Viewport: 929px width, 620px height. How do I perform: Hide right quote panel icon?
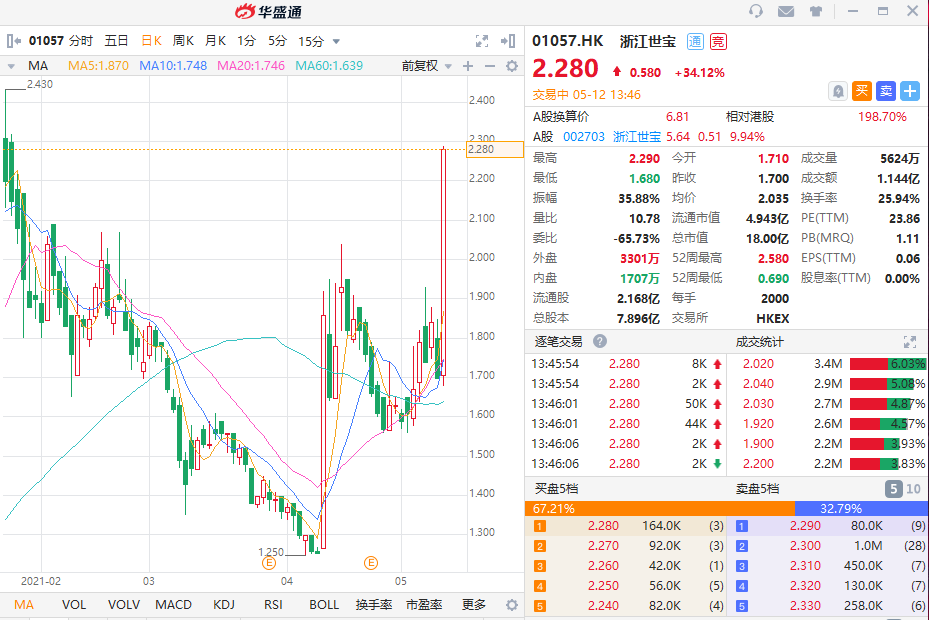[508, 41]
